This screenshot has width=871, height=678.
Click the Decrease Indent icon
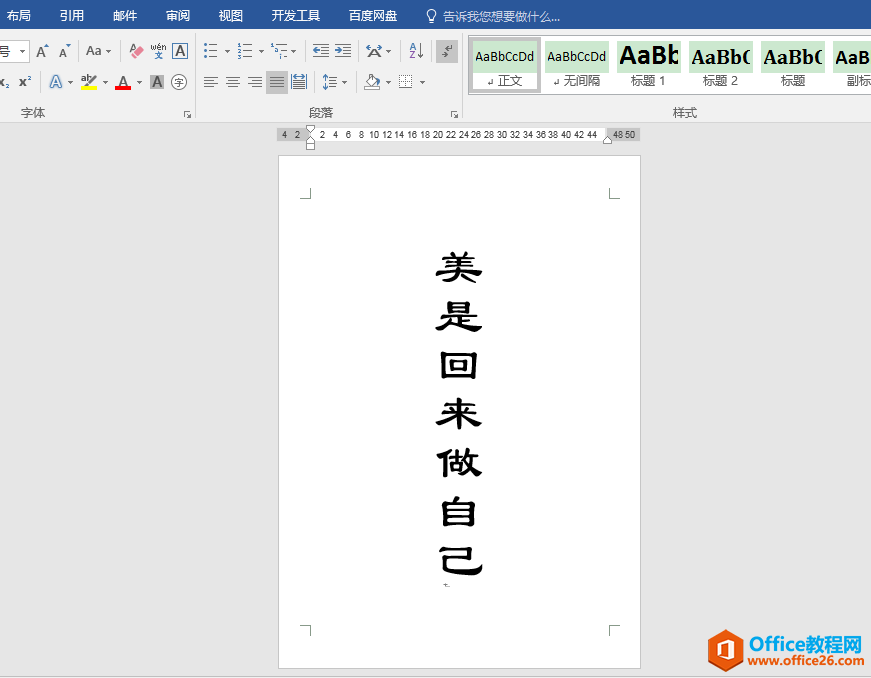click(x=321, y=51)
